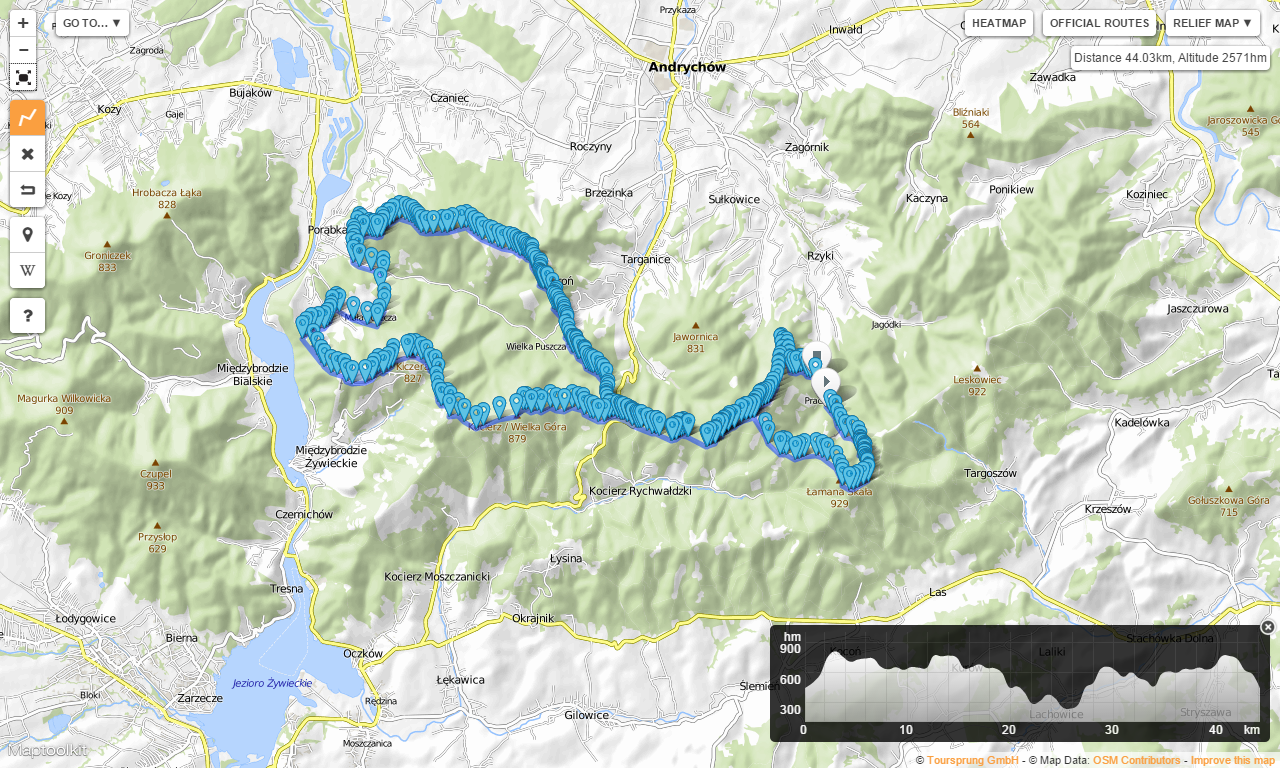Undo the last route point
The height and width of the screenshot is (768, 1280).
click(28, 189)
